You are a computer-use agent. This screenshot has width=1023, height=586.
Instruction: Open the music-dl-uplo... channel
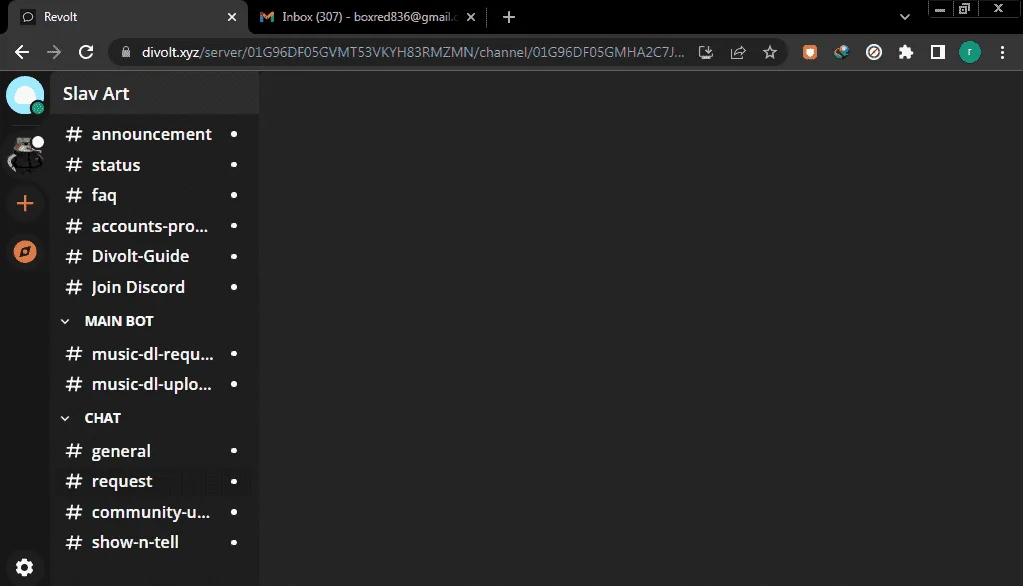tap(154, 384)
